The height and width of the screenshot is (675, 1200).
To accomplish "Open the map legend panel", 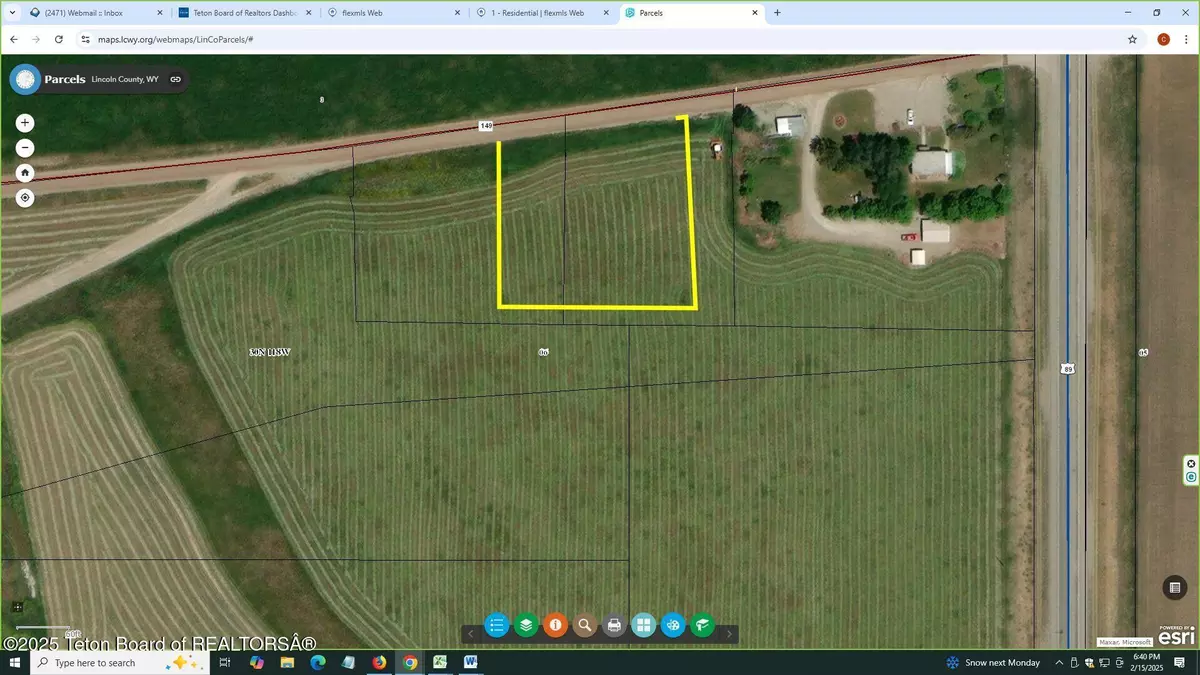I will [x=497, y=625].
